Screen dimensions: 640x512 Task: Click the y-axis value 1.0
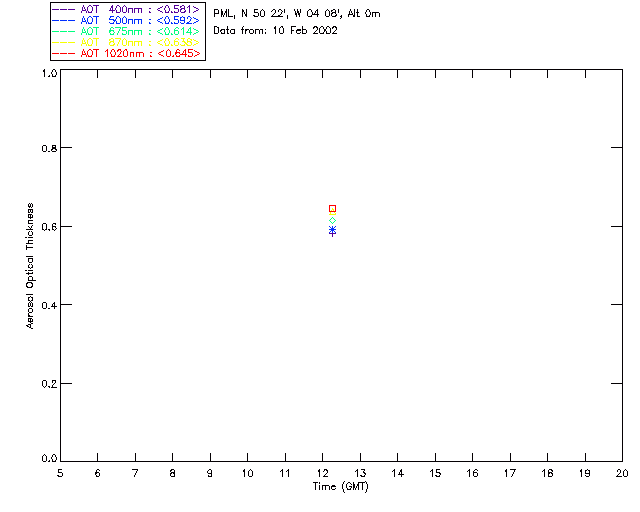[x=49, y=73]
